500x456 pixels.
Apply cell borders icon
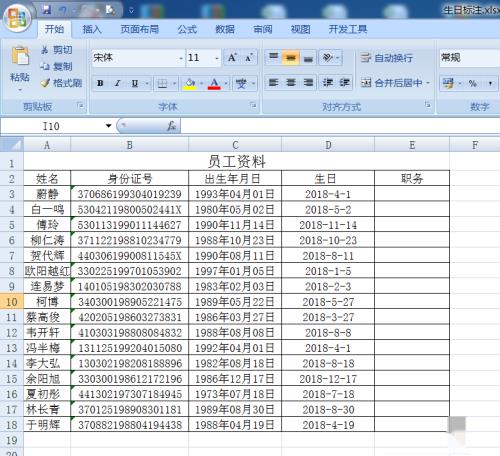pyautogui.click(x=162, y=83)
